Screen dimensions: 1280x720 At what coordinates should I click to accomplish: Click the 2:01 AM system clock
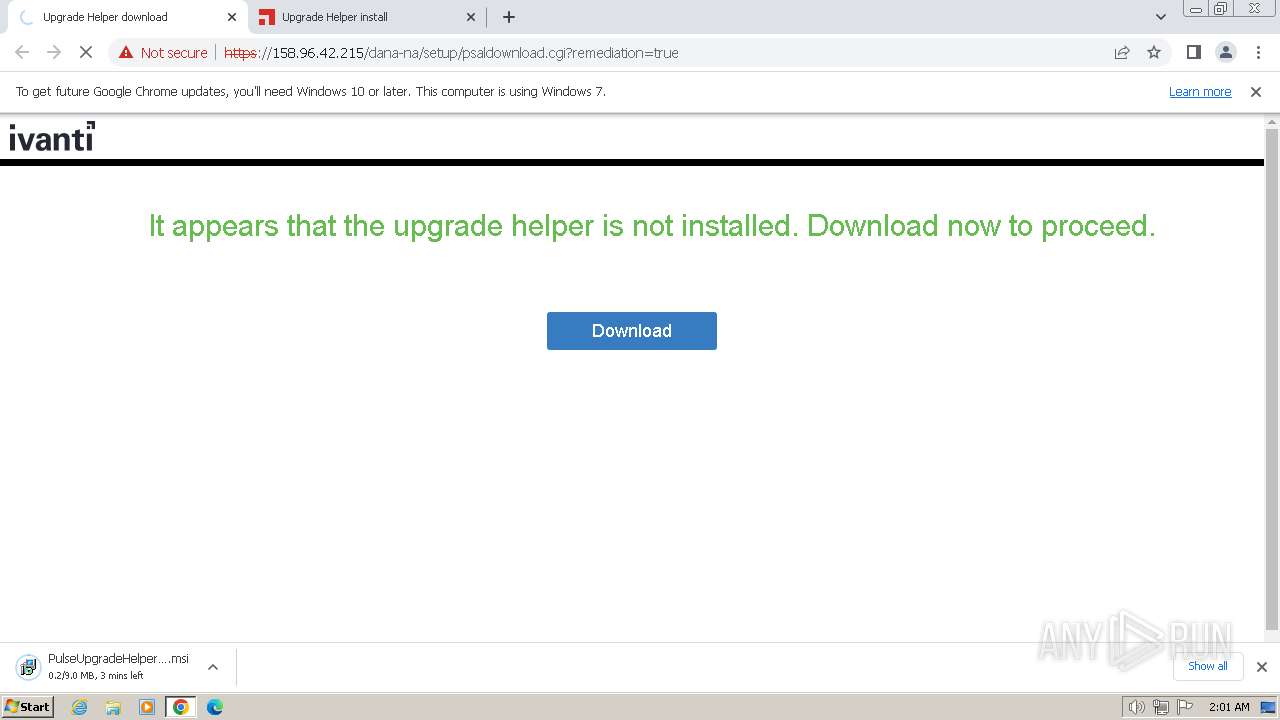tap(1229, 707)
